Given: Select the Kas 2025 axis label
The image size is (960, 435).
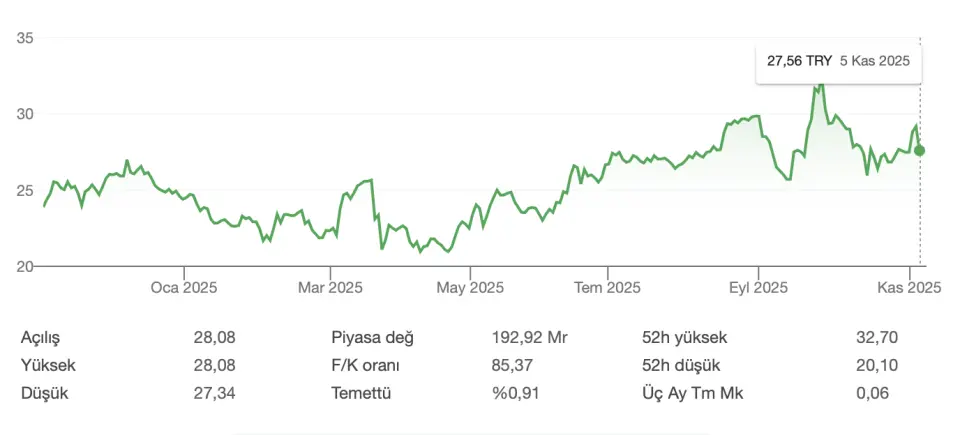Looking at the screenshot, I should [x=910, y=288].
